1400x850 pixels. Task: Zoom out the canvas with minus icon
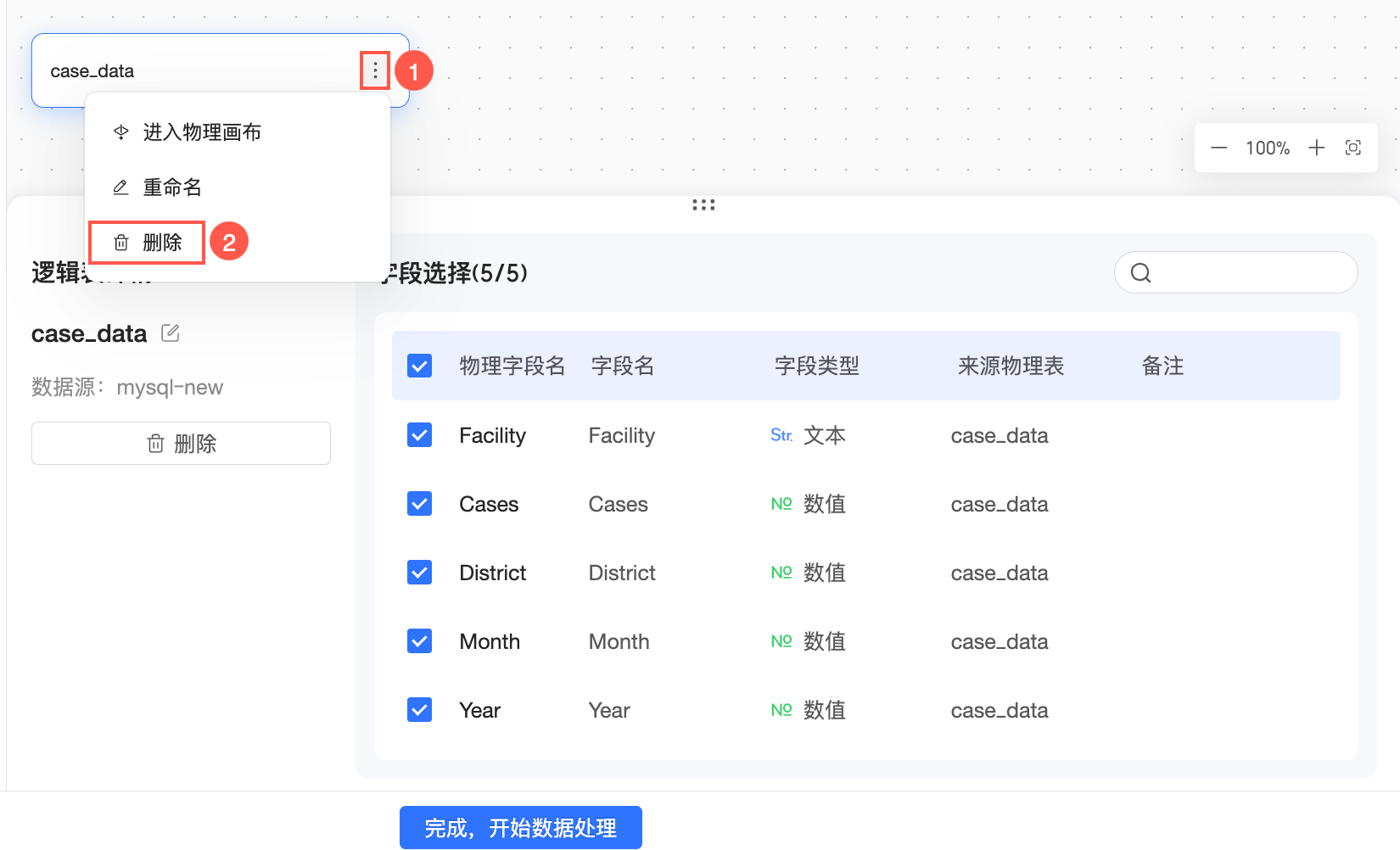tap(1218, 148)
